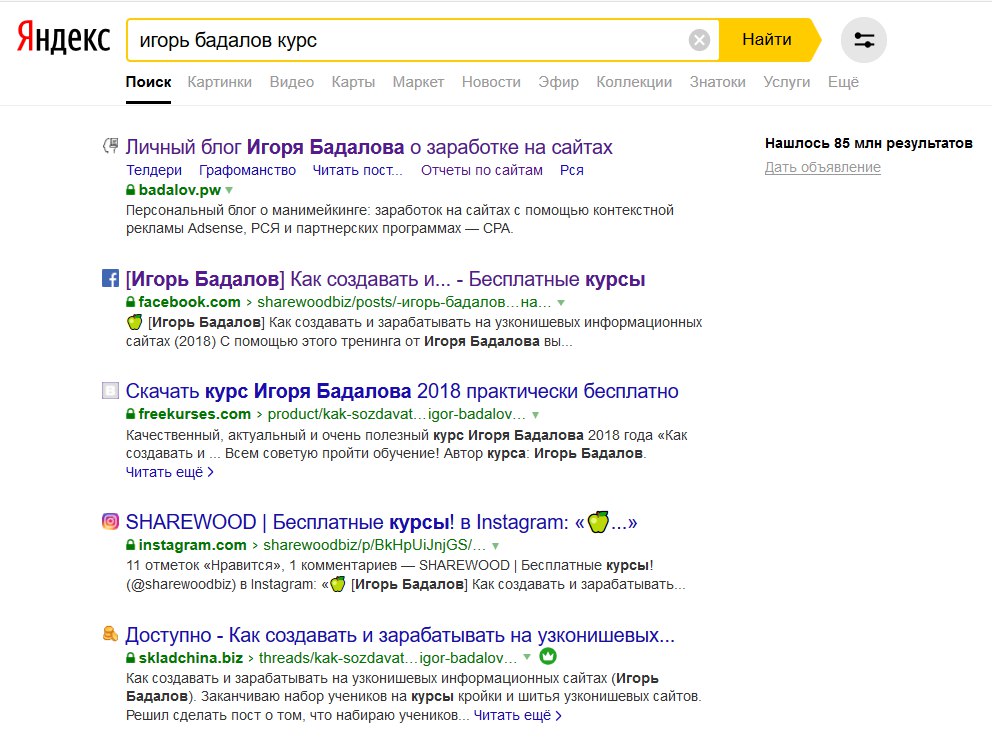
Task: Open 'SHAREWOOD | Бесплатные курсы! в Instagram' title
Action: tap(381, 522)
